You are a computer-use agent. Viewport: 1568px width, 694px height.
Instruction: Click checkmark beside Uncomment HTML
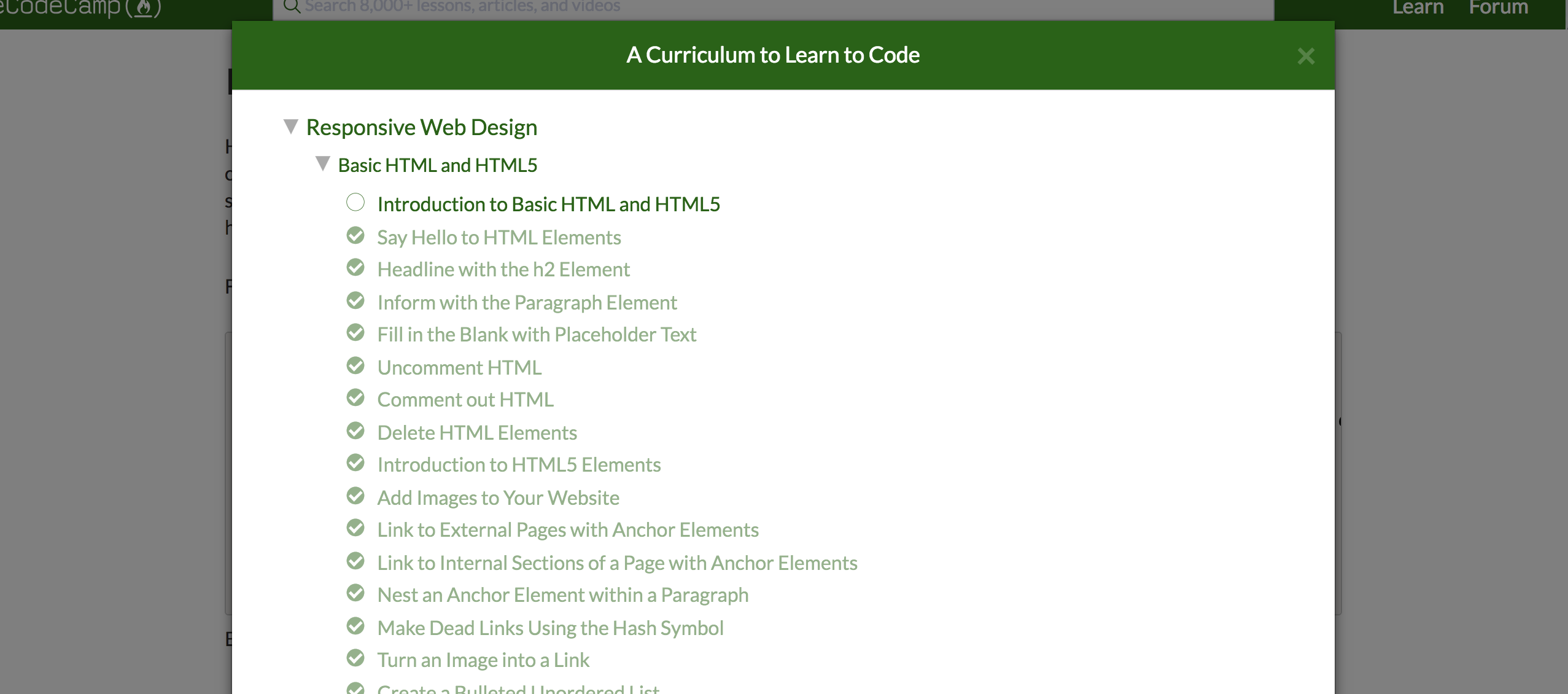355,365
